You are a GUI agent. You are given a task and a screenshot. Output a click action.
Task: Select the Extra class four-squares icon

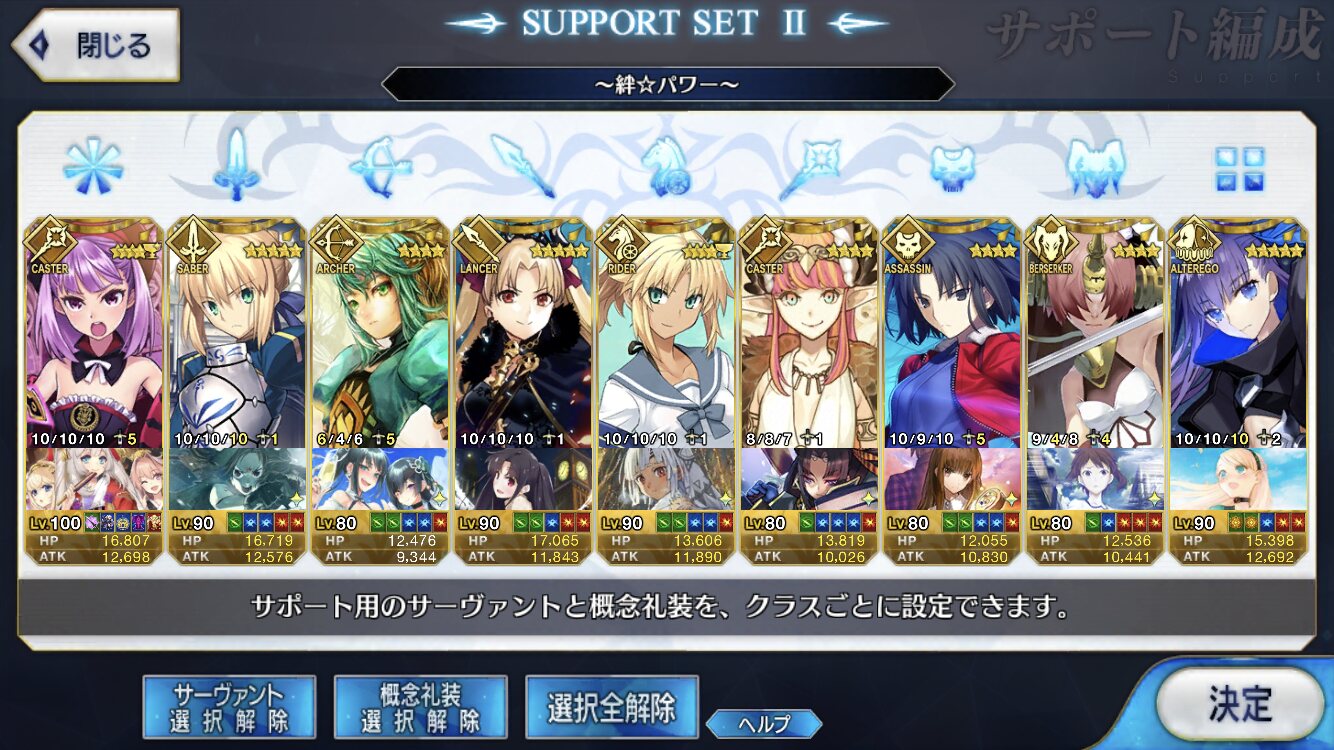point(1240,168)
